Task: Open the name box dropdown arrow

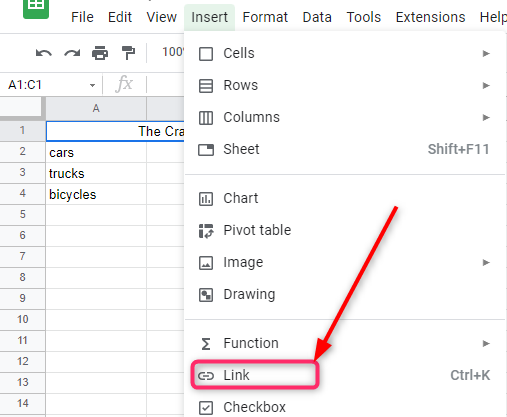Action: (x=92, y=85)
